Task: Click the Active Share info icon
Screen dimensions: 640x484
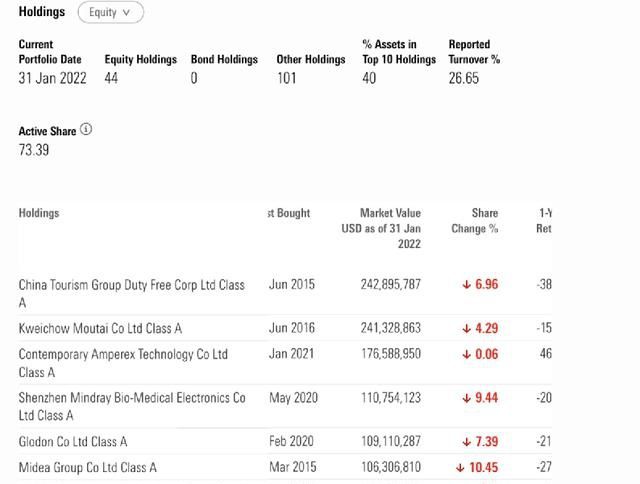Action: point(86,129)
